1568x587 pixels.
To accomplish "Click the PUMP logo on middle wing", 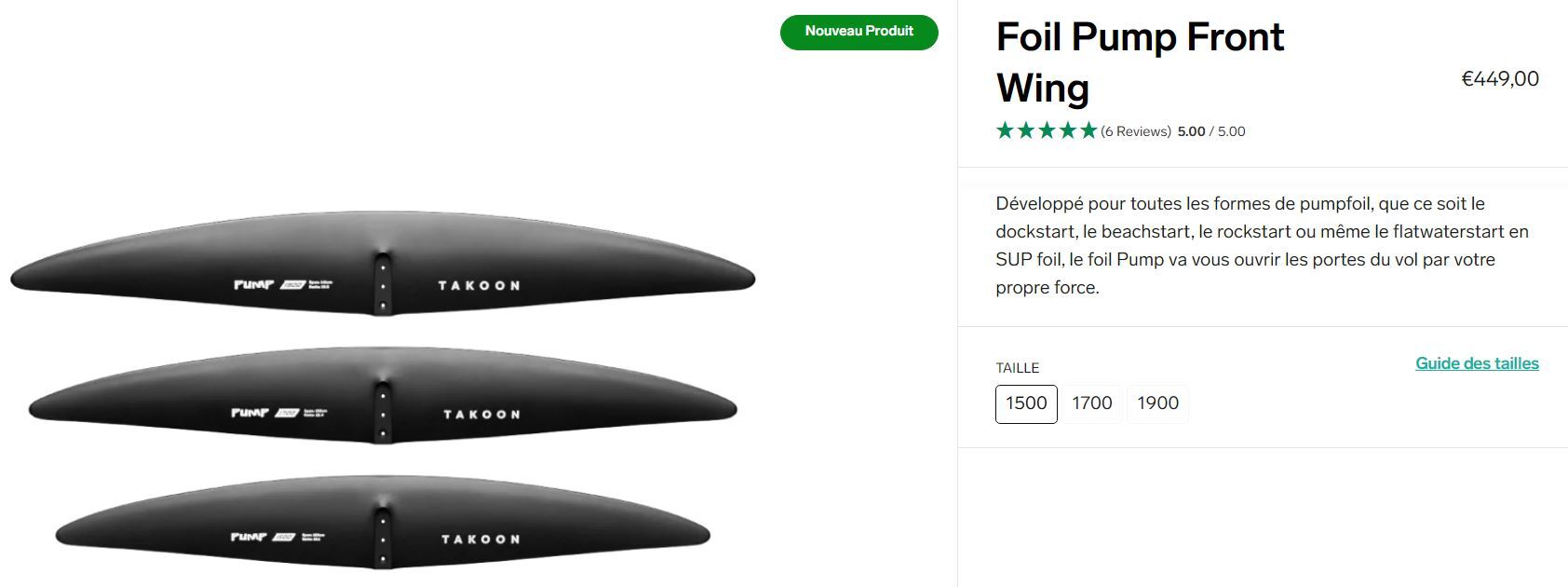I will pyautogui.click(x=250, y=413).
